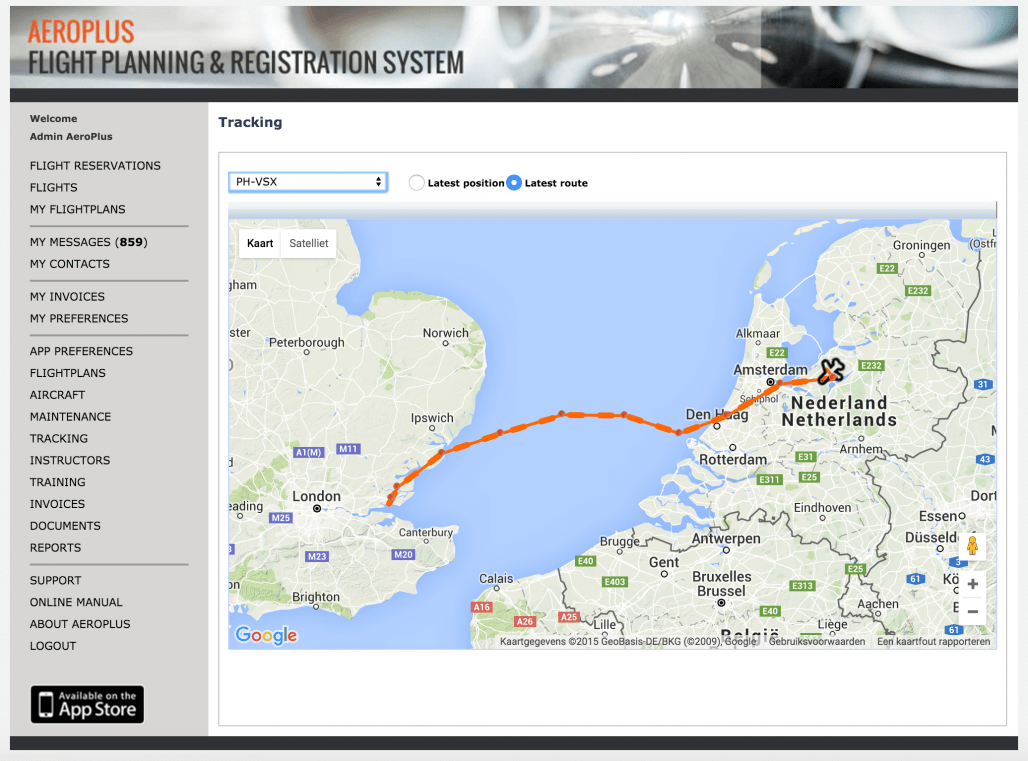Enable the Latest position option
1028x761 pixels.
pos(417,182)
